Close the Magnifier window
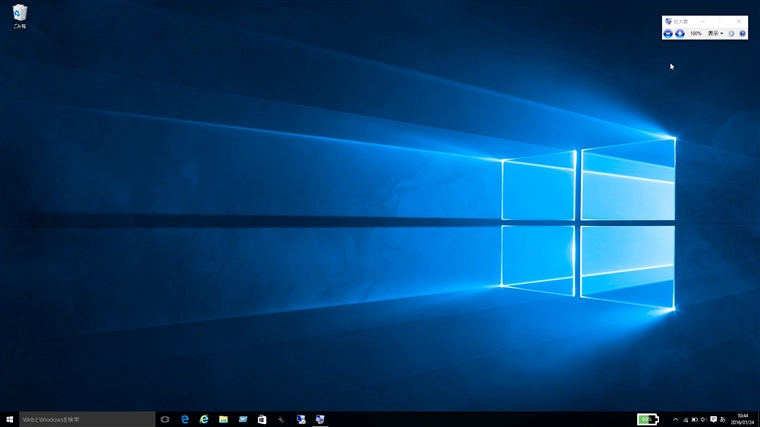Image resolution: width=760 pixels, height=427 pixels. click(739, 21)
